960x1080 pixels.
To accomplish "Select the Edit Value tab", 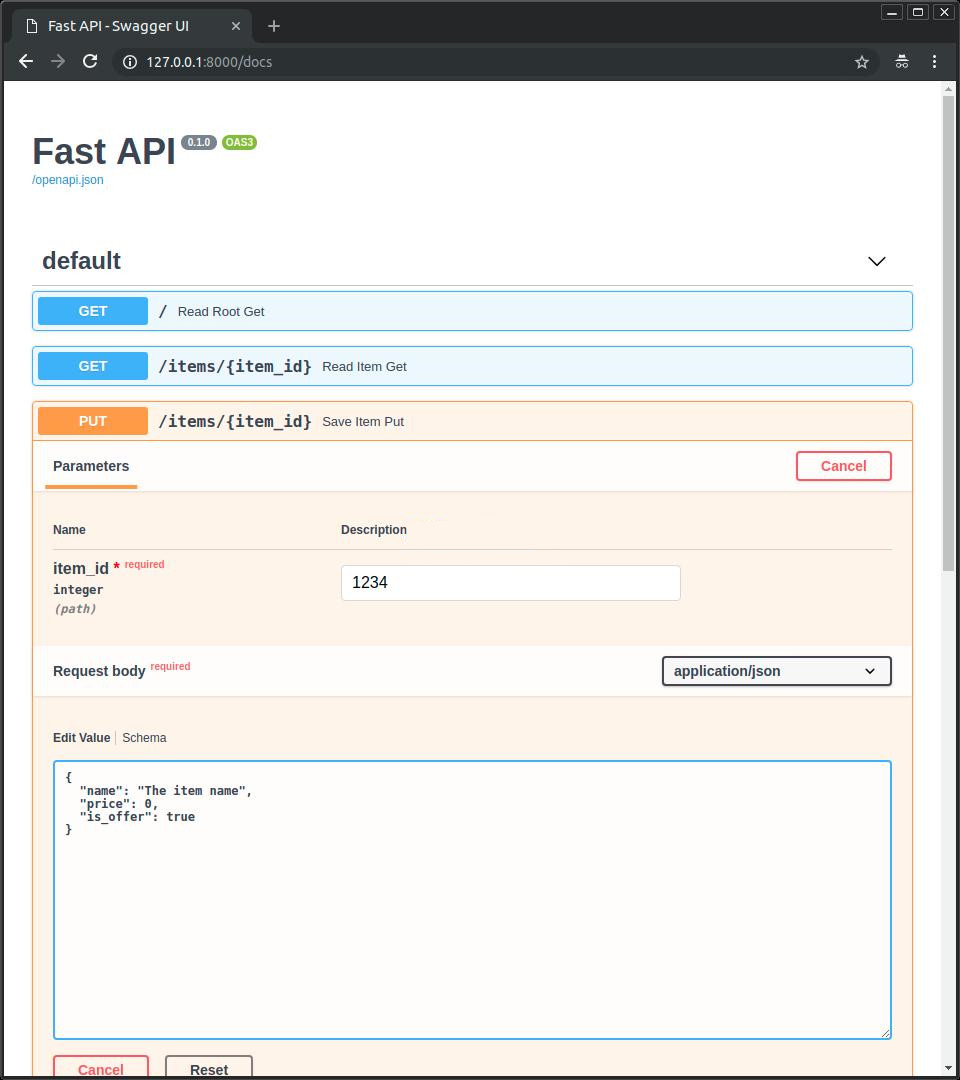I will pyautogui.click(x=81, y=737).
